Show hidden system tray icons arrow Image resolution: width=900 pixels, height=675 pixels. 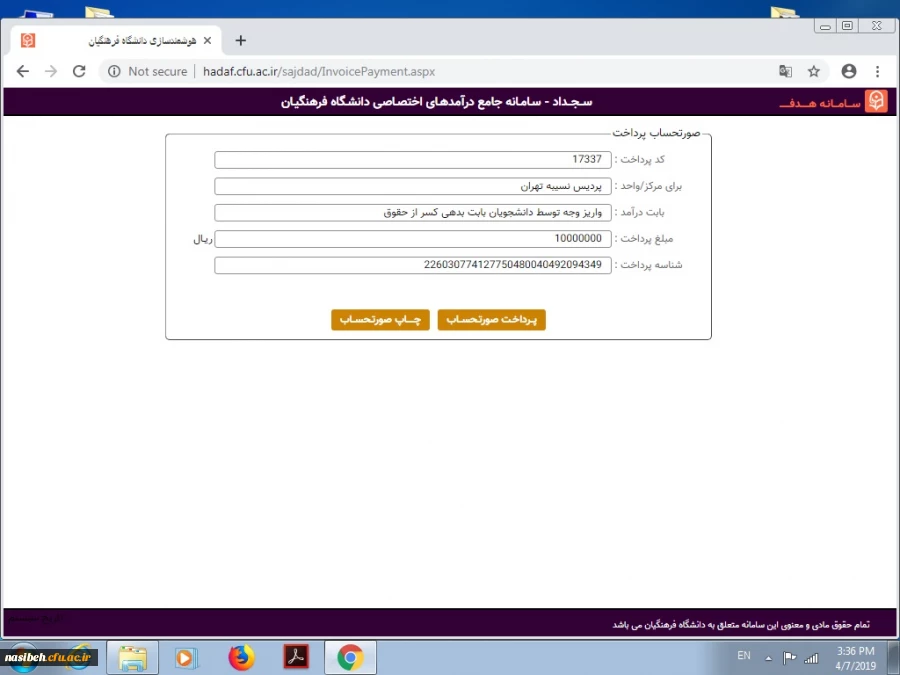tap(768, 658)
